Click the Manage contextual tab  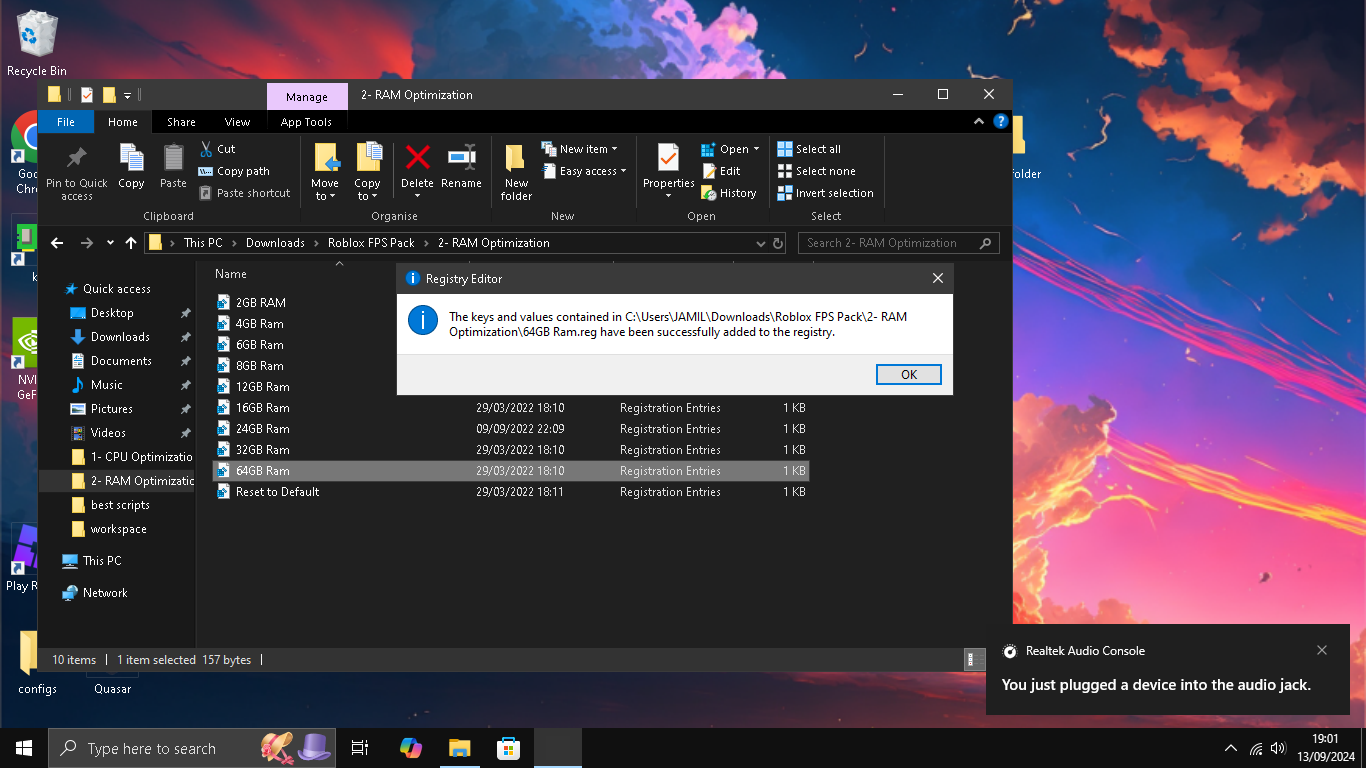[307, 96]
